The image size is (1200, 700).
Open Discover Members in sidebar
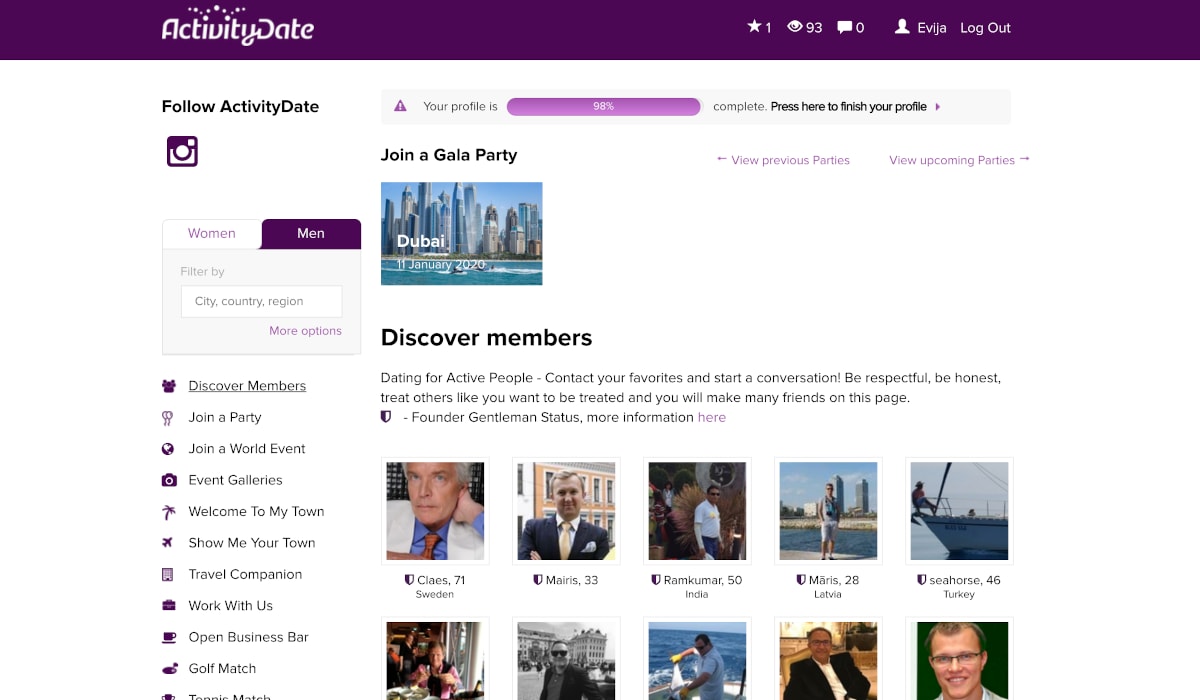click(x=247, y=386)
